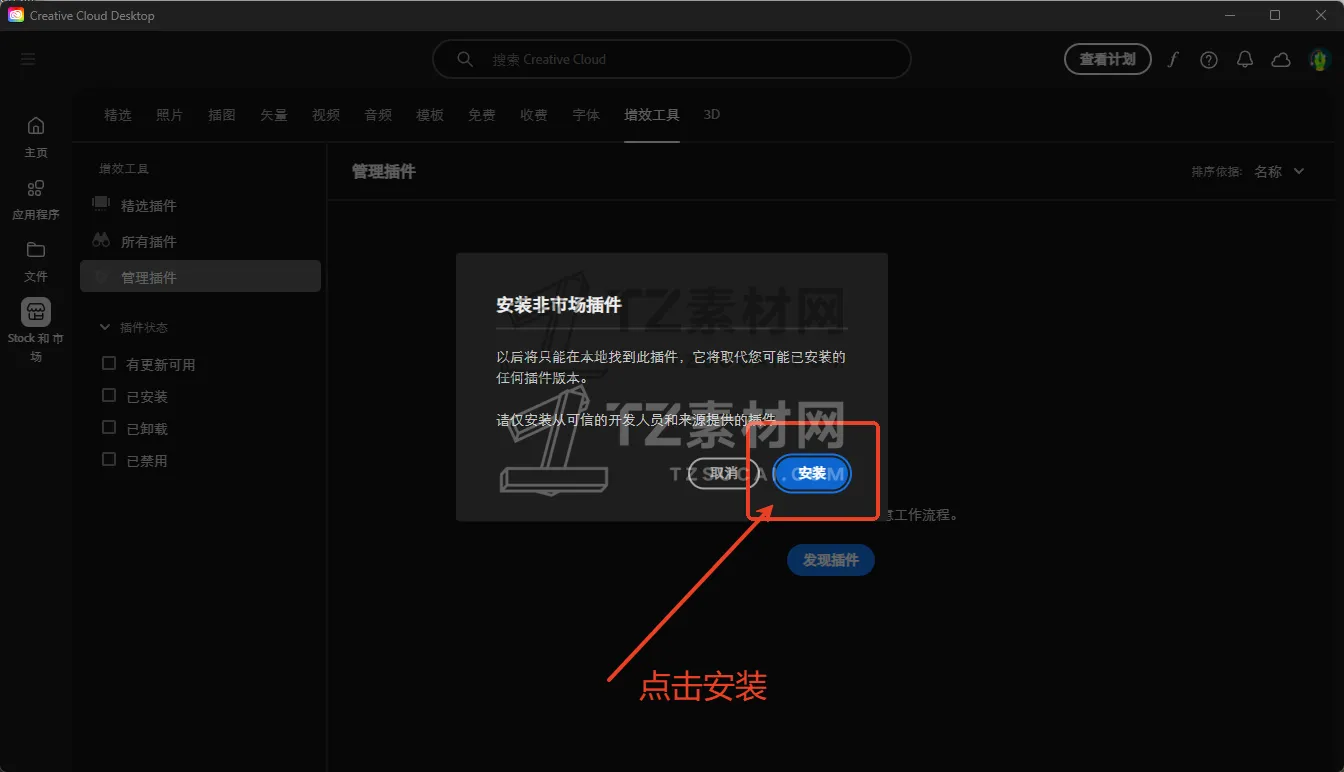
Task: Open the hamburger menu icon
Action: [28, 59]
